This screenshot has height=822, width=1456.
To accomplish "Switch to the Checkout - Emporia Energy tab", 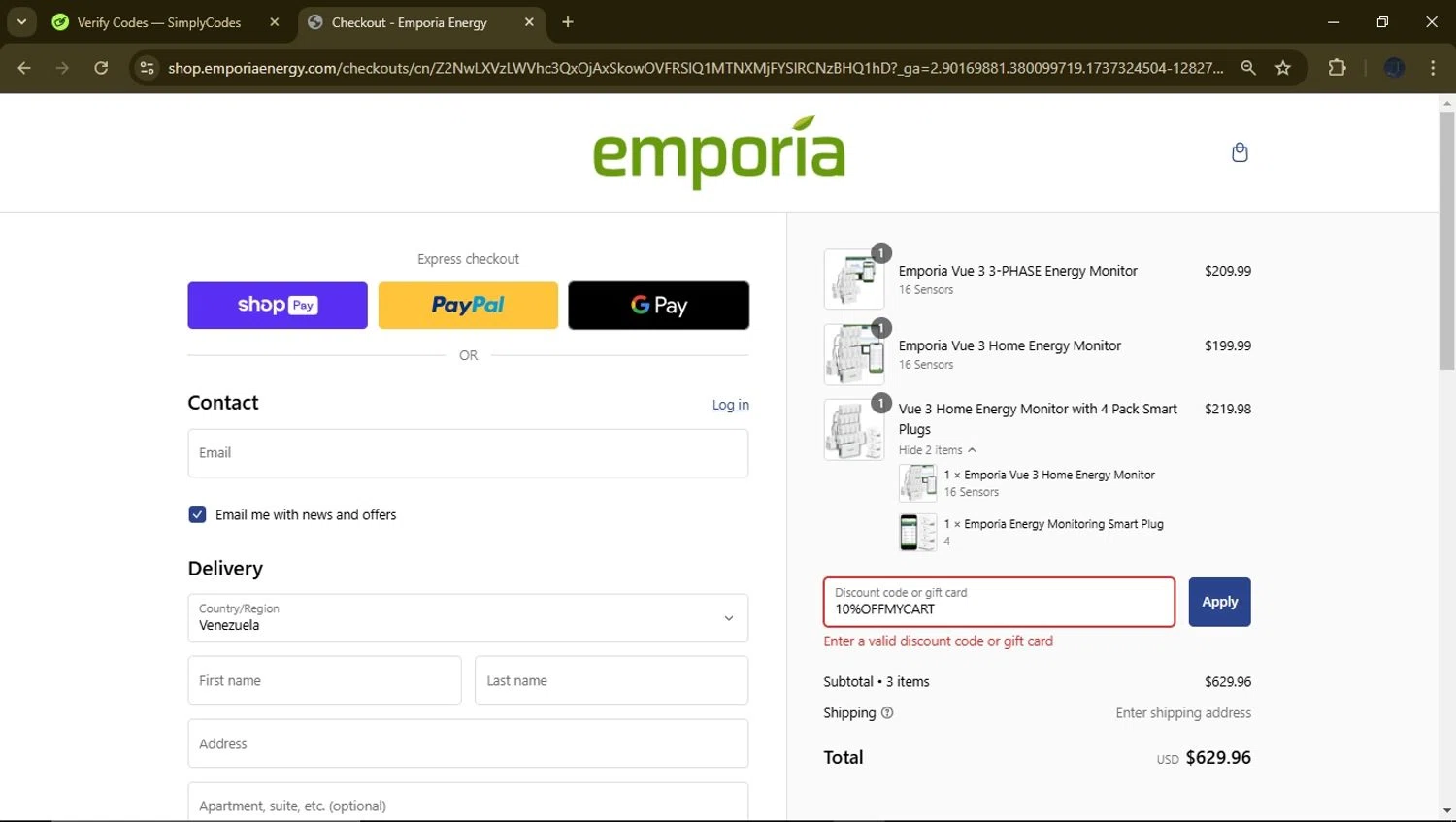I will click(420, 22).
